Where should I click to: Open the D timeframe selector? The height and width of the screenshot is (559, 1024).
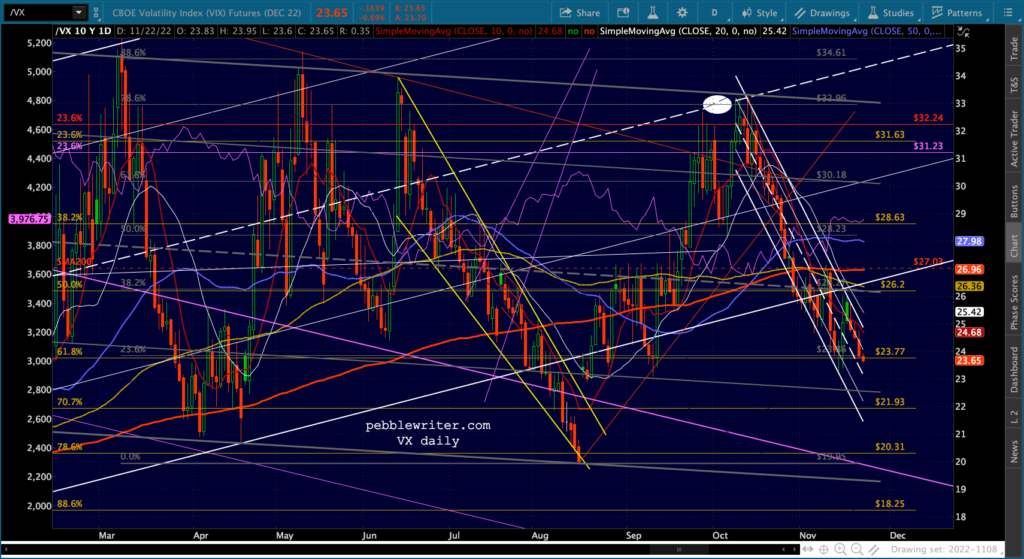pyautogui.click(x=714, y=12)
